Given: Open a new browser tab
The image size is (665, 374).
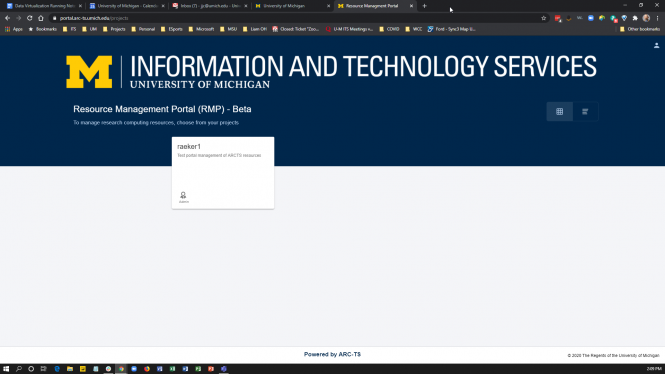Looking at the screenshot, I should pos(424,6).
